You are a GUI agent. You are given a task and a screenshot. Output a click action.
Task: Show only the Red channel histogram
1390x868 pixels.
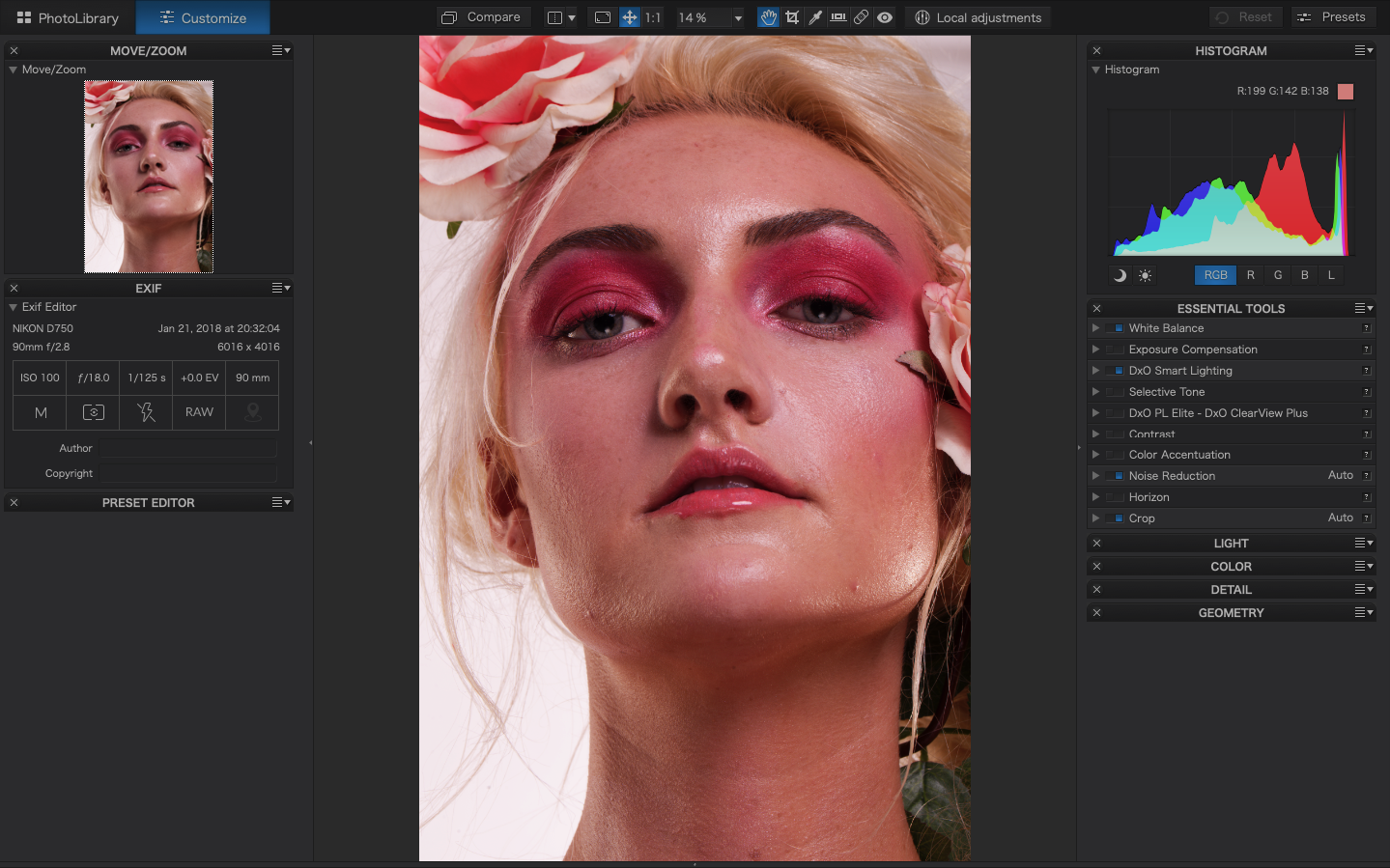pyautogui.click(x=1250, y=275)
